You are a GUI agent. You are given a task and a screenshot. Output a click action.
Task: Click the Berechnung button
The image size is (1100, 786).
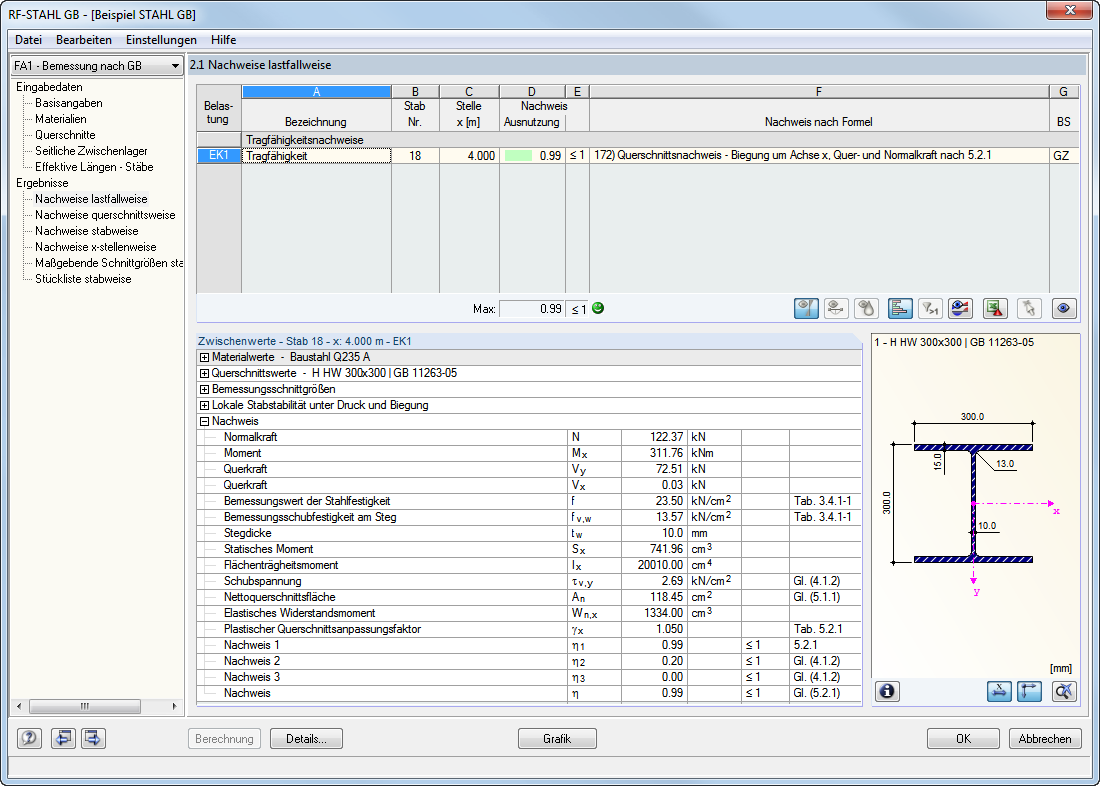(x=224, y=739)
